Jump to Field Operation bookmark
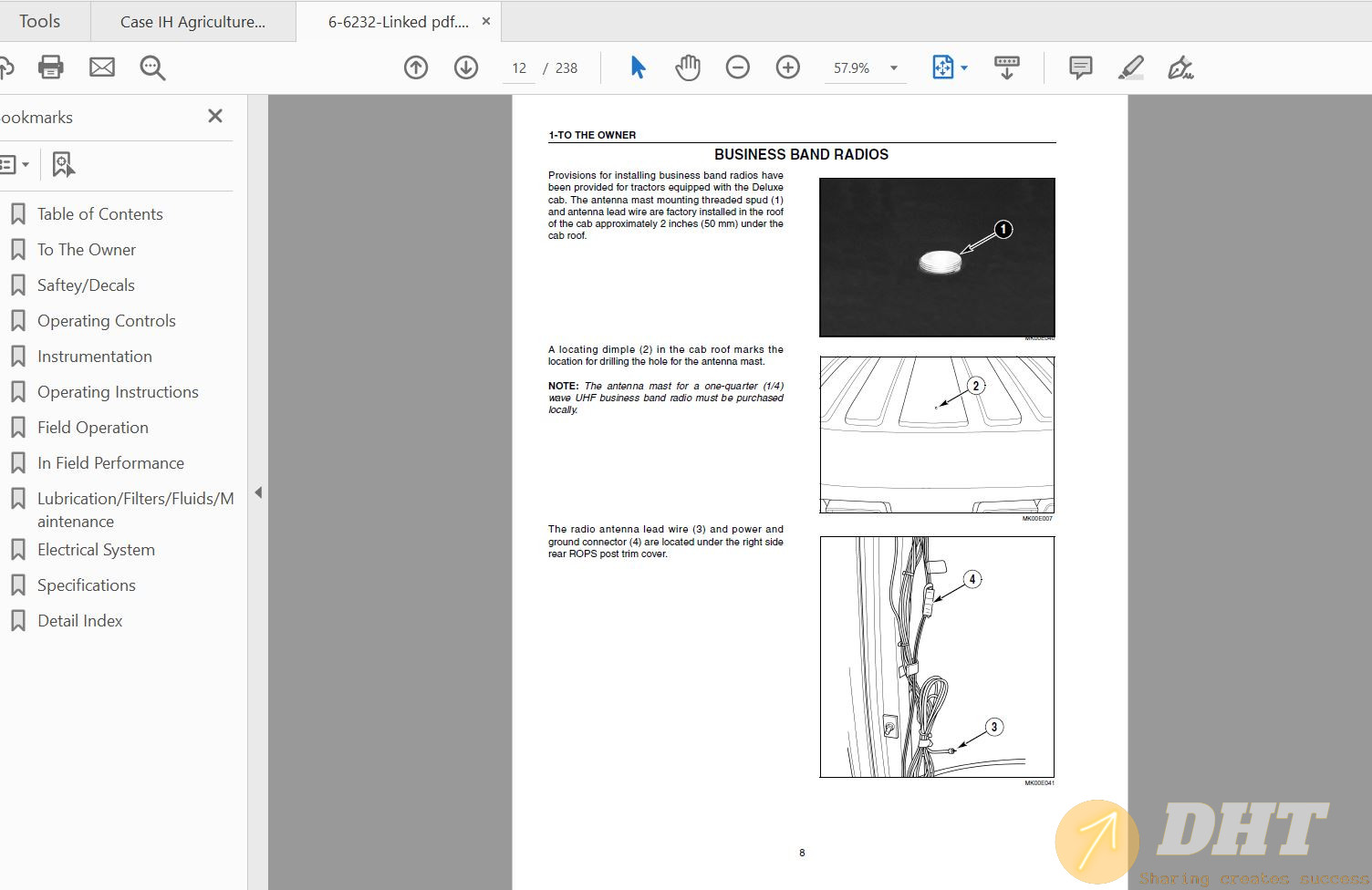Image resolution: width=1372 pixels, height=890 pixels. [x=93, y=428]
